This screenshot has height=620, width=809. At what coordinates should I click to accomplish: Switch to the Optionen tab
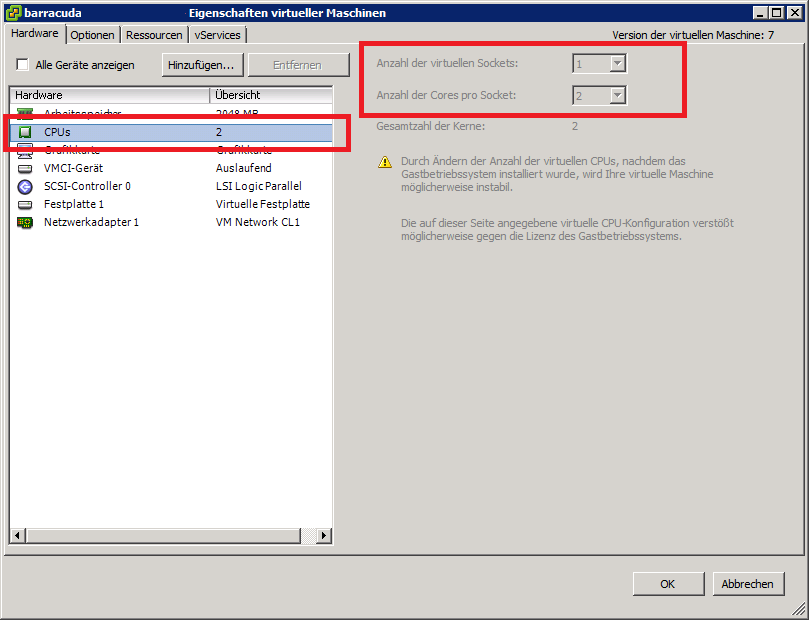[93, 35]
